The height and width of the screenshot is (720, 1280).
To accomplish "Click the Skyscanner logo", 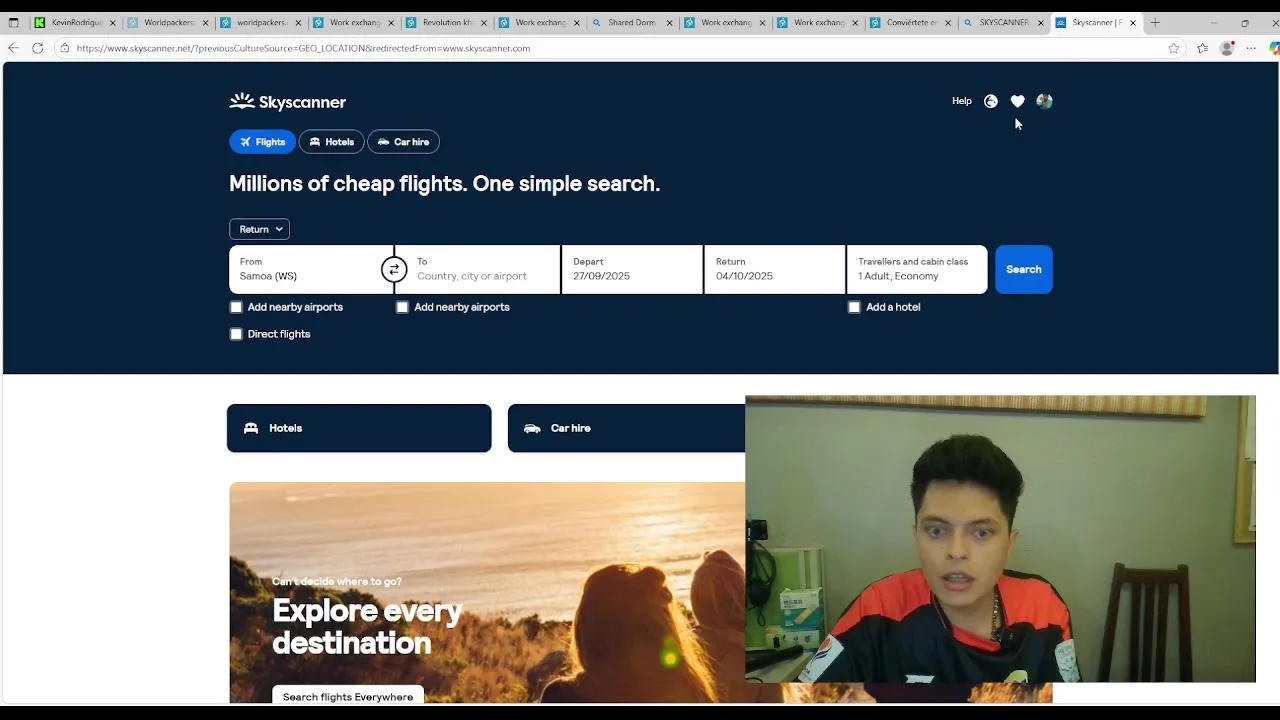I will 287,101.
